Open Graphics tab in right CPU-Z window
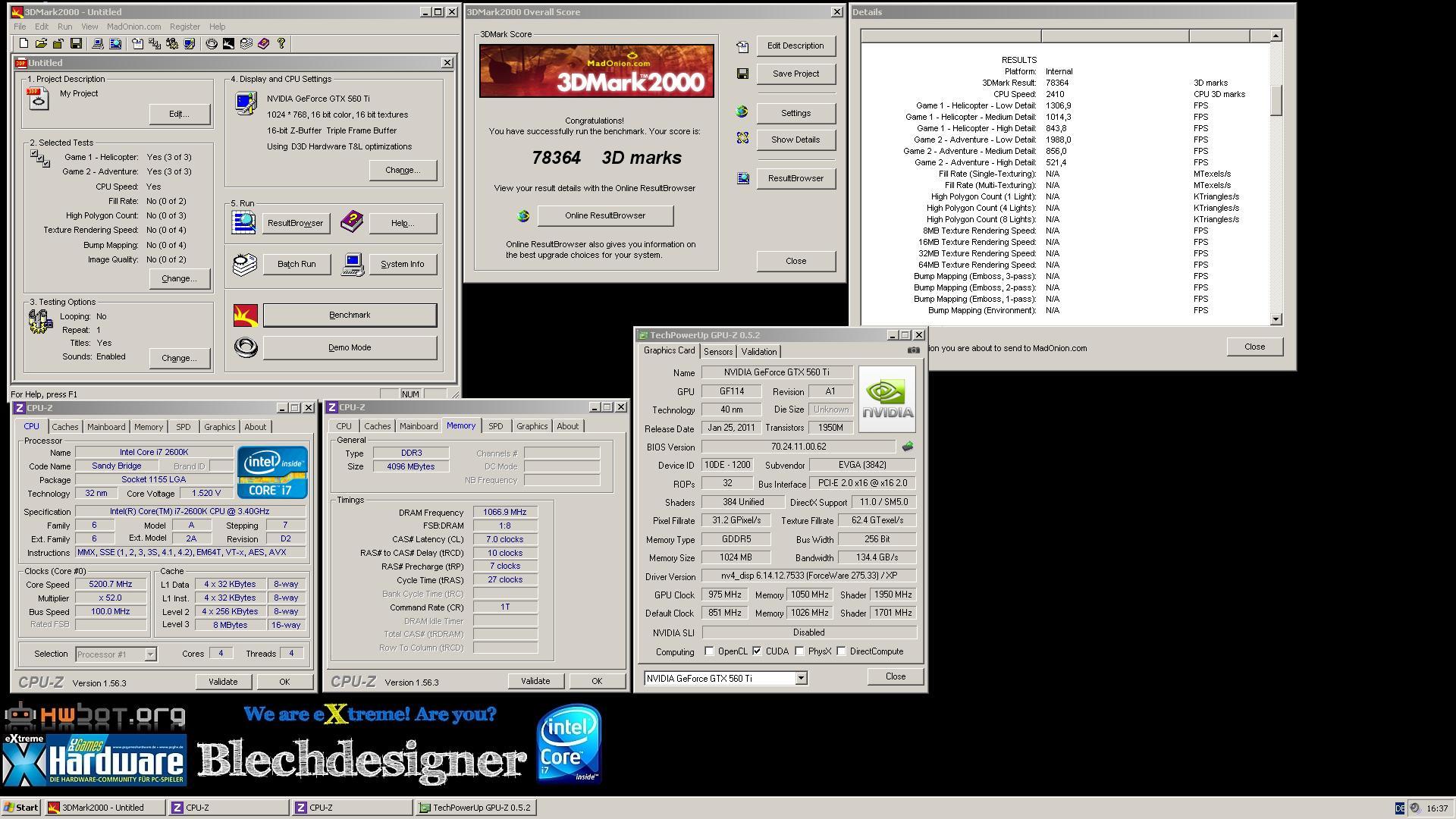Image resolution: width=1456 pixels, height=819 pixels. click(x=532, y=426)
